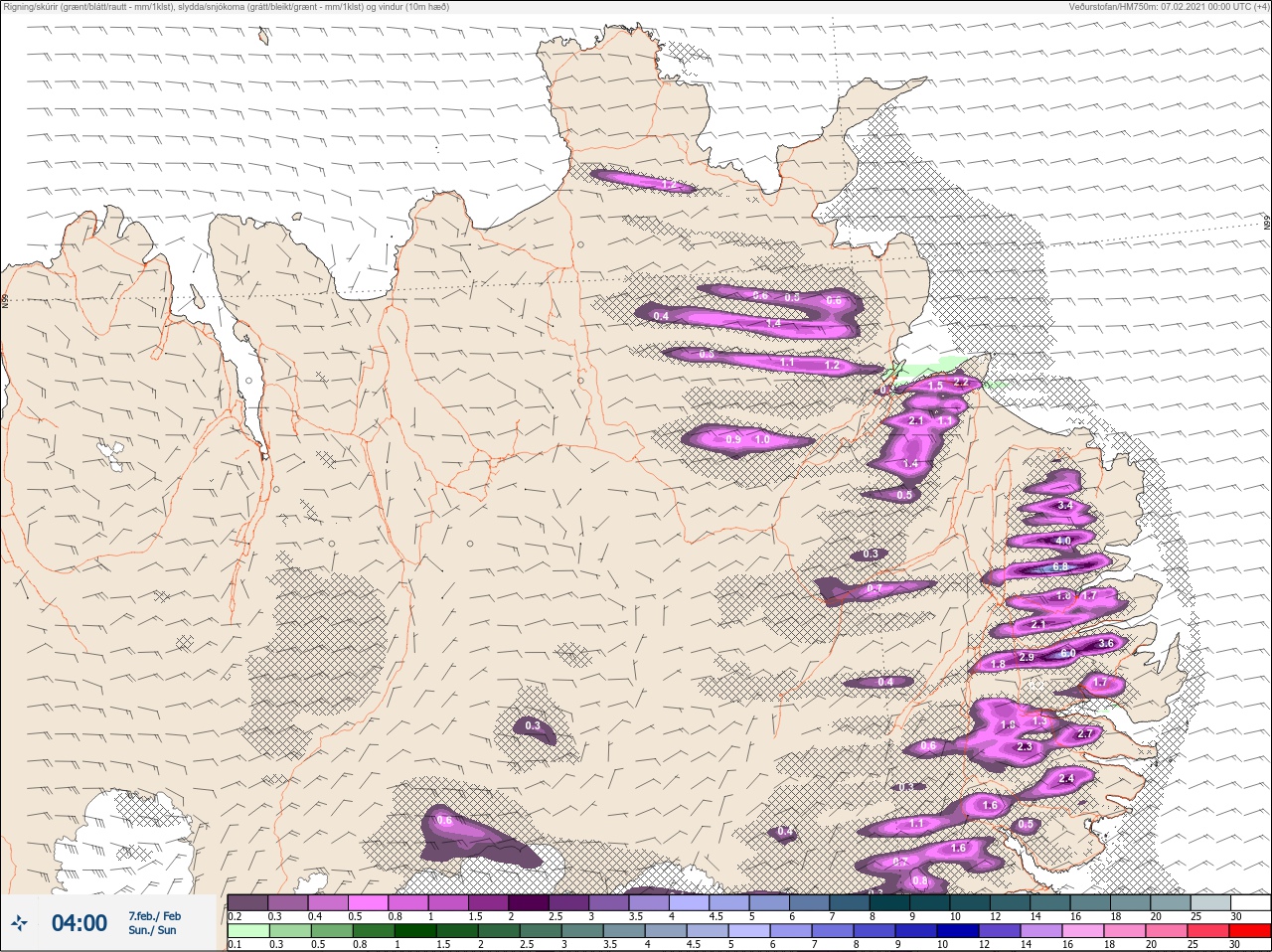Click the 0.9 precipitation value on the map
The image size is (1272, 952).
coord(733,439)
